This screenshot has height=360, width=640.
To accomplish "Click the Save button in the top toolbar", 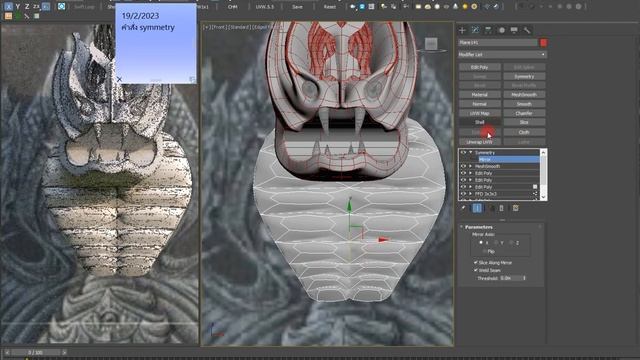I will point(297,7).
